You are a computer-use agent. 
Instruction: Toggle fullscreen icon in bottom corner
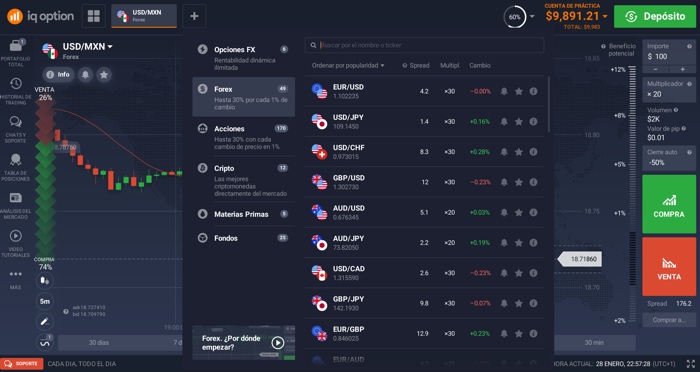coord(691,364)
